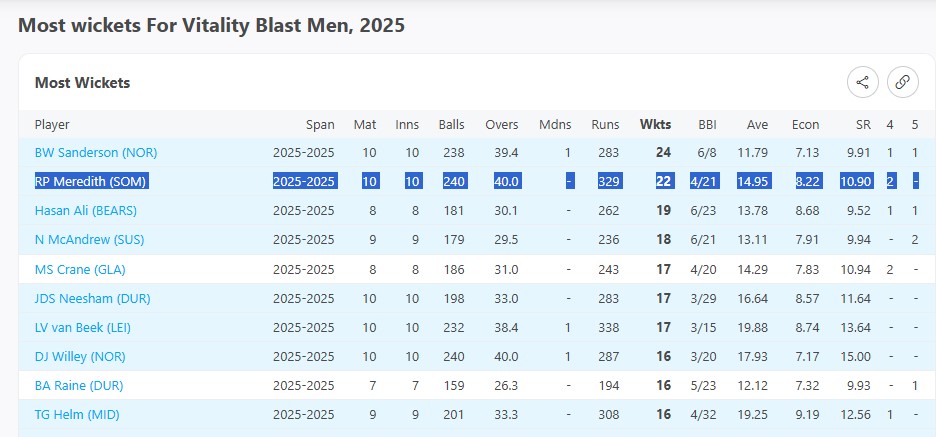Click strike rate 13.64 in LV van Beek row

point(855,328)
